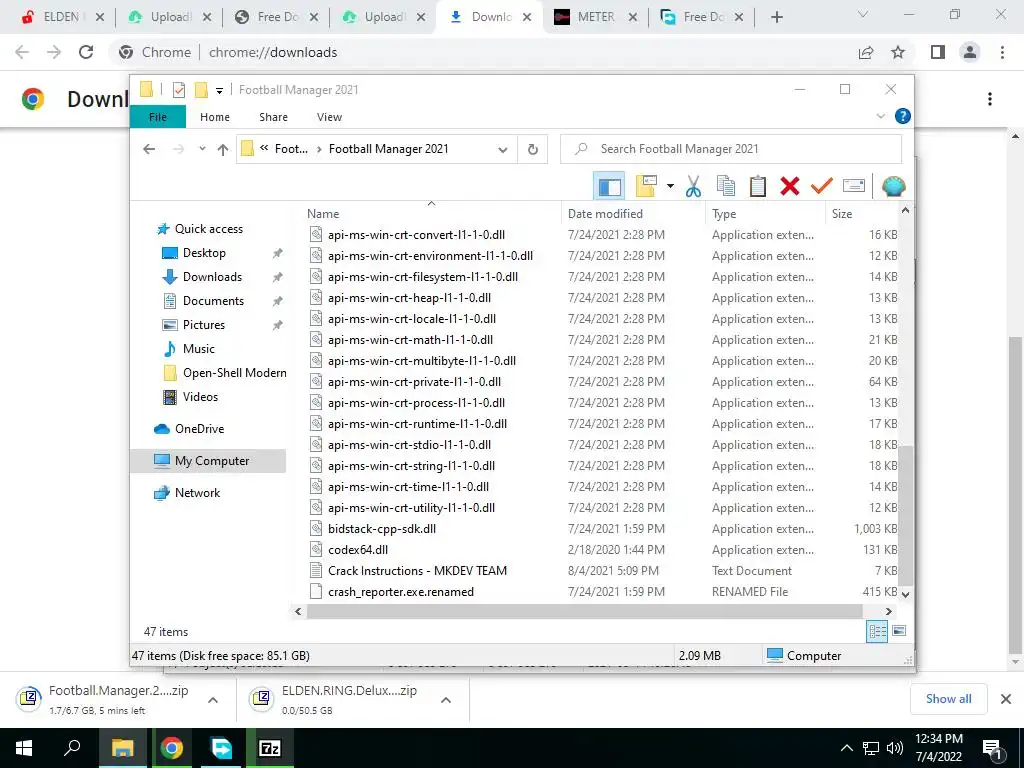Open Football.Manager zip download options arrow
This screenshot has height=768, width=1024.
click(212, 700)
